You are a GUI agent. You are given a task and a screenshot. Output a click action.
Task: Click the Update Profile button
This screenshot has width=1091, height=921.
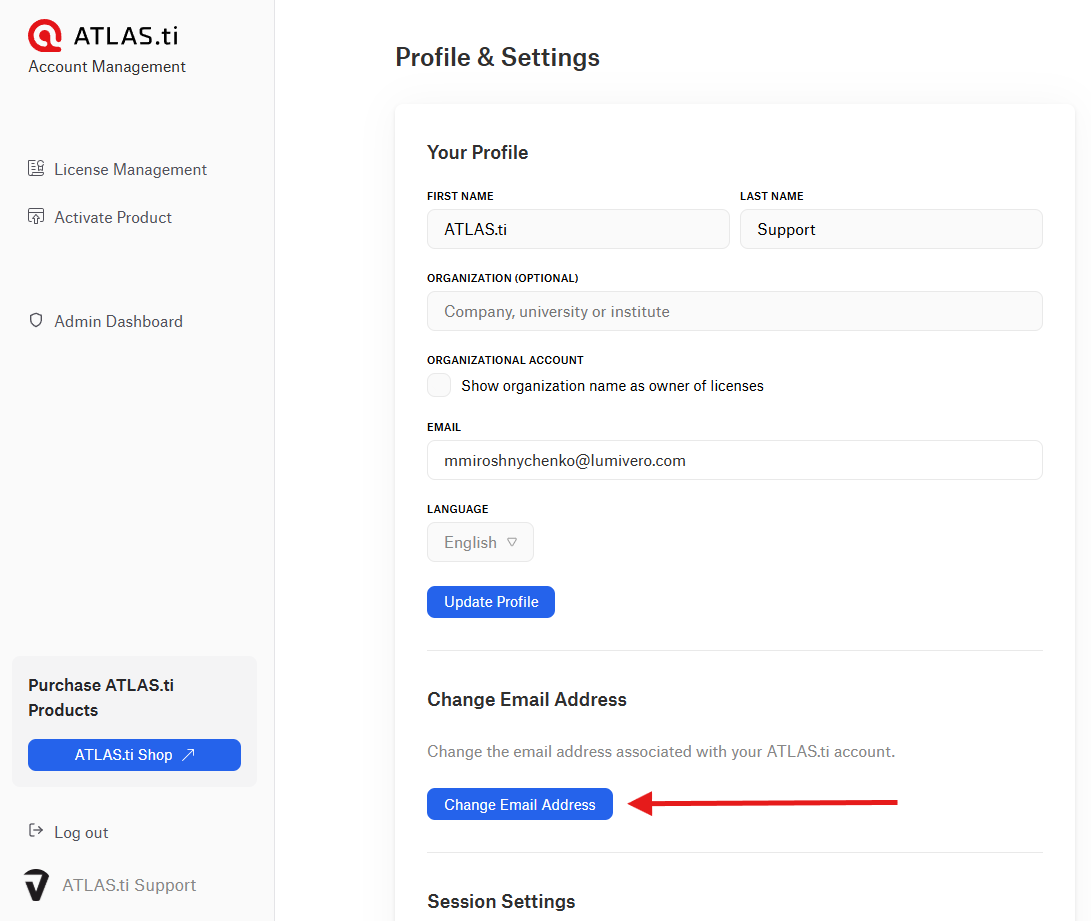click(491, 602)
